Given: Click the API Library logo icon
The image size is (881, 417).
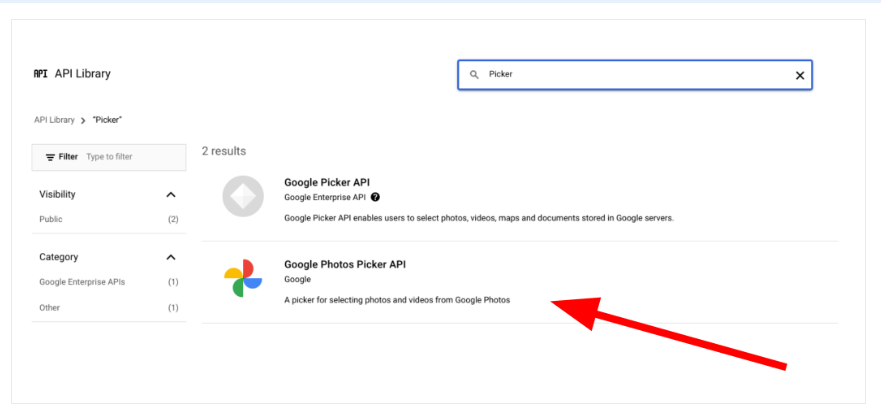Looking at the screenshot, I should click(x=40, y=74).
